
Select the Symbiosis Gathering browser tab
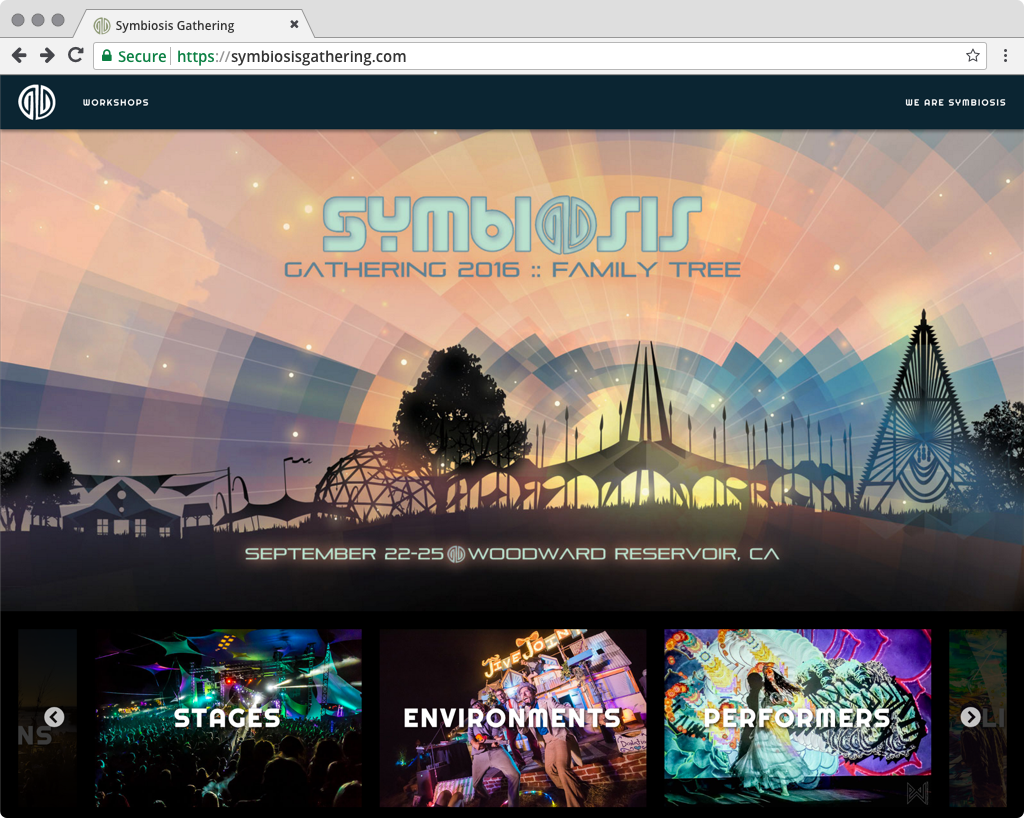coord(194,25)
